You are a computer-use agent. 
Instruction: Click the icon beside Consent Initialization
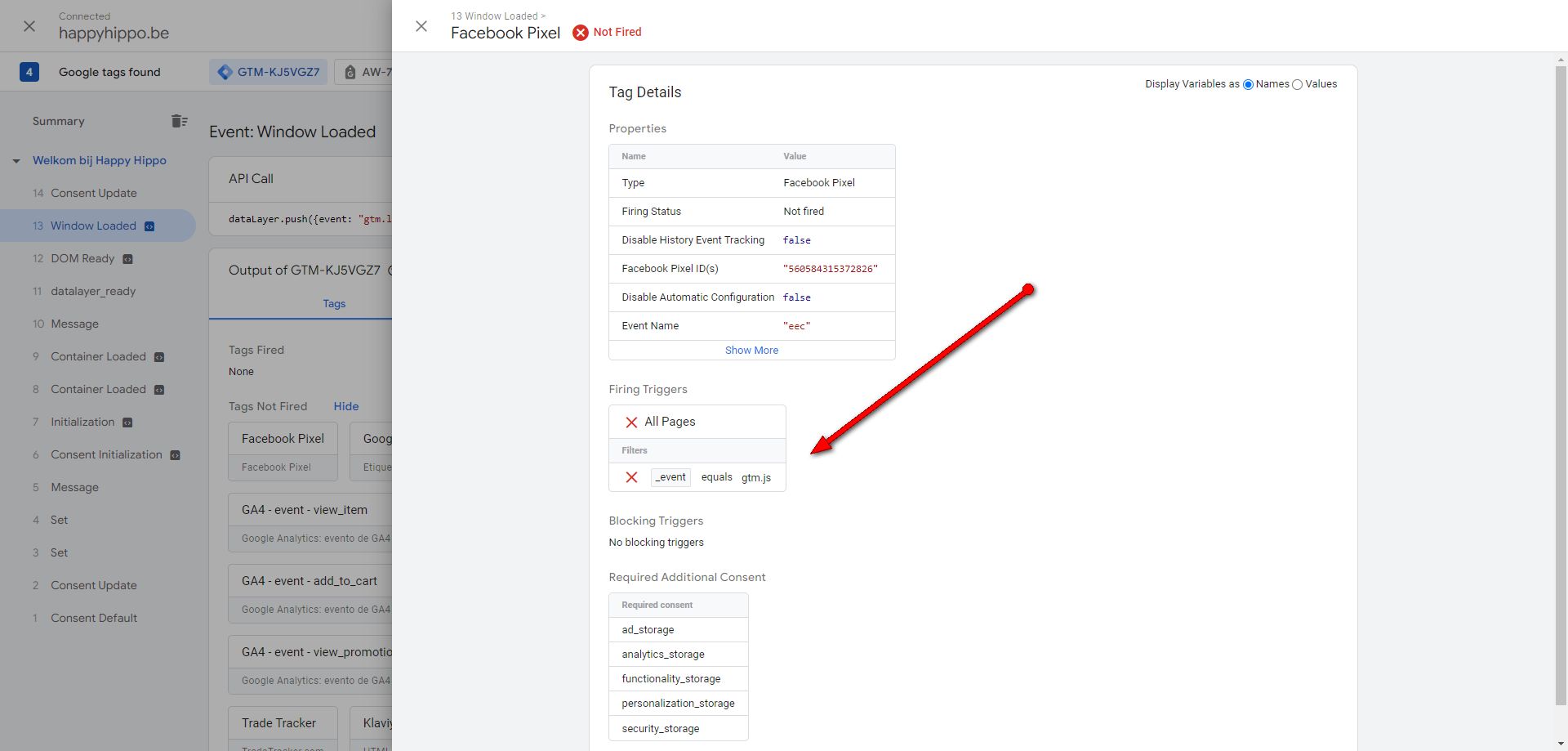click(175, 455)
